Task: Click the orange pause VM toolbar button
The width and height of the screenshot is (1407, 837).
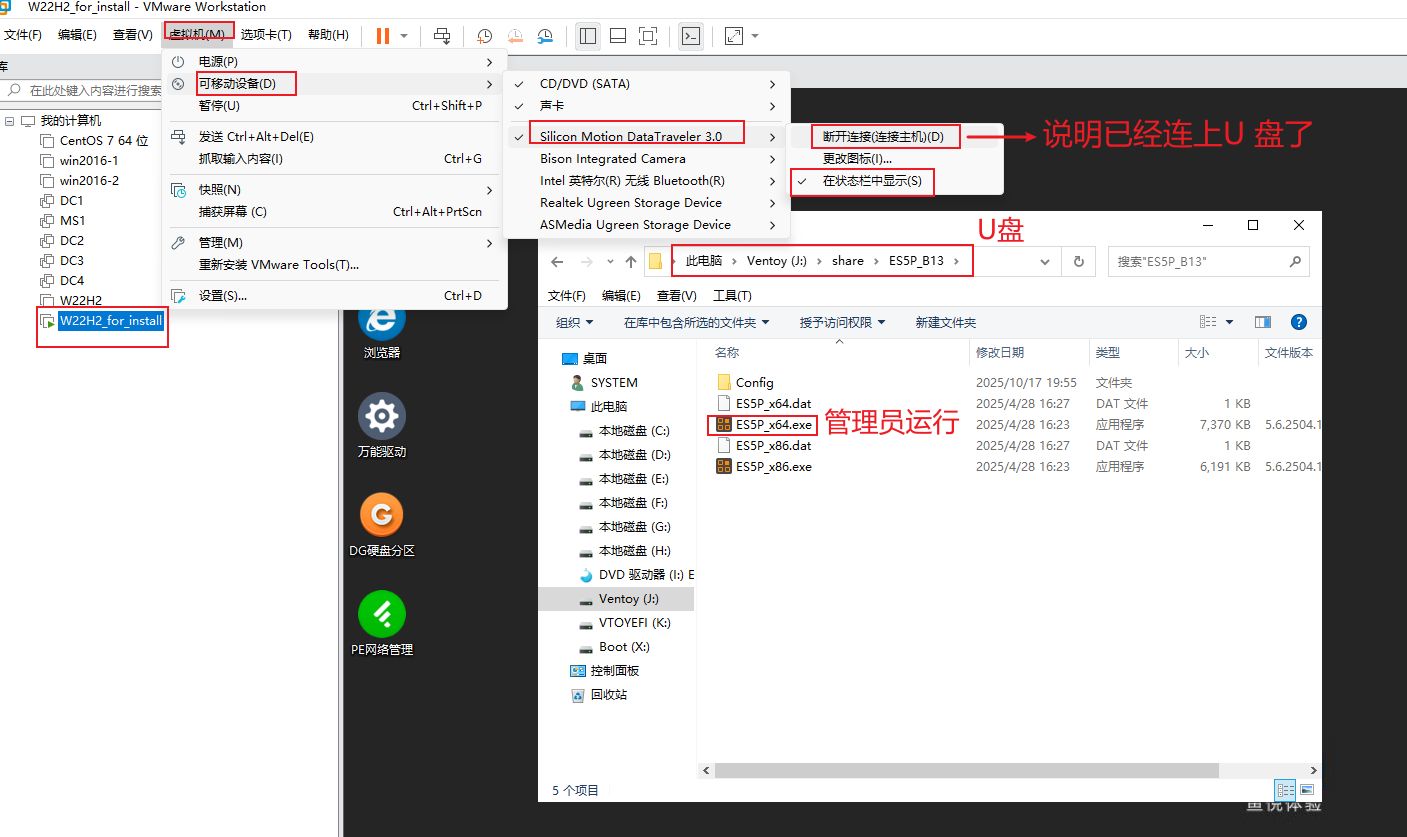Action: click(383, 36)
